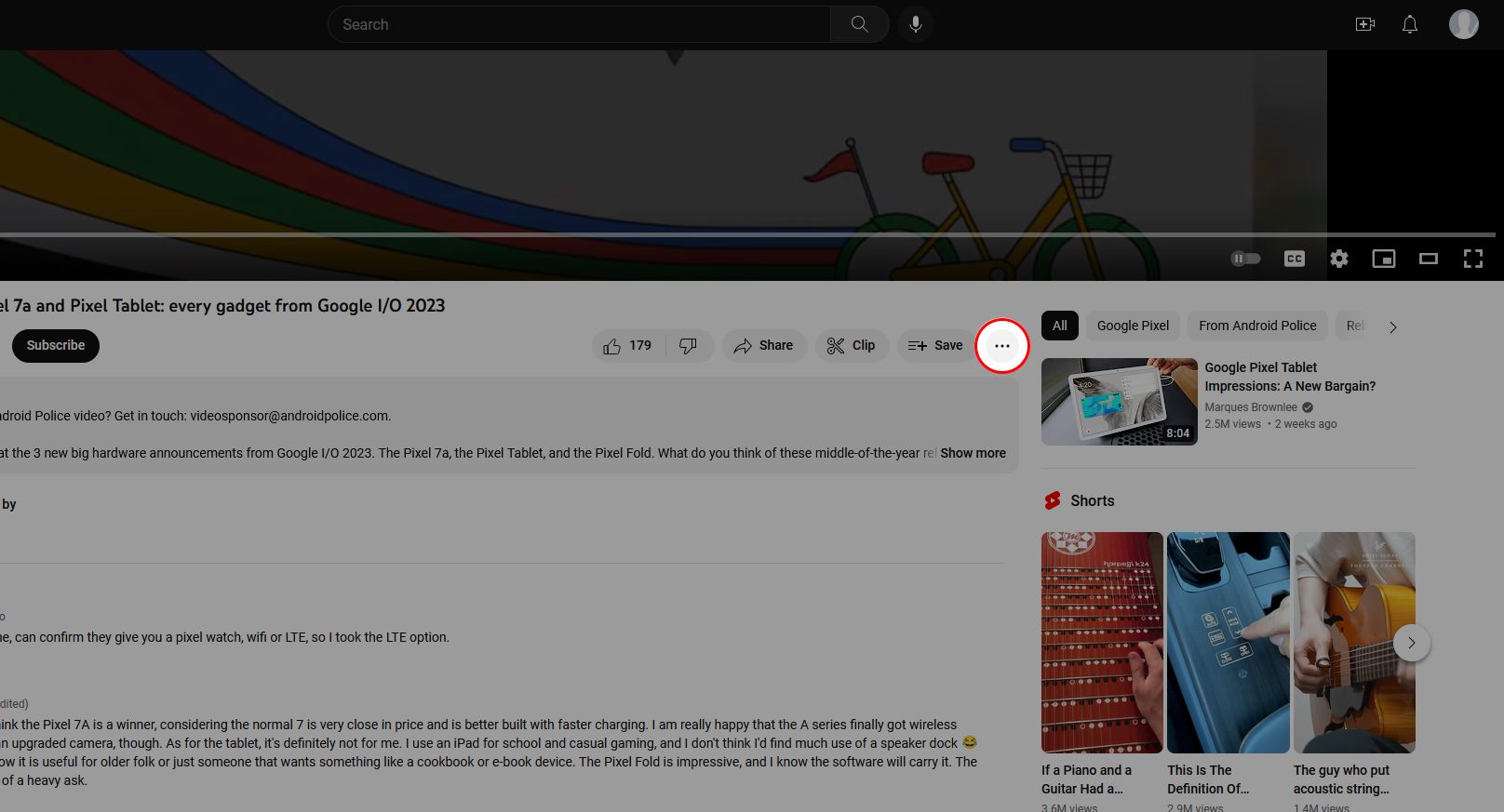Save the video to playlist
Image resolution: width=1504 pixels, height=812 pixels.
click(x=935, y=346)
